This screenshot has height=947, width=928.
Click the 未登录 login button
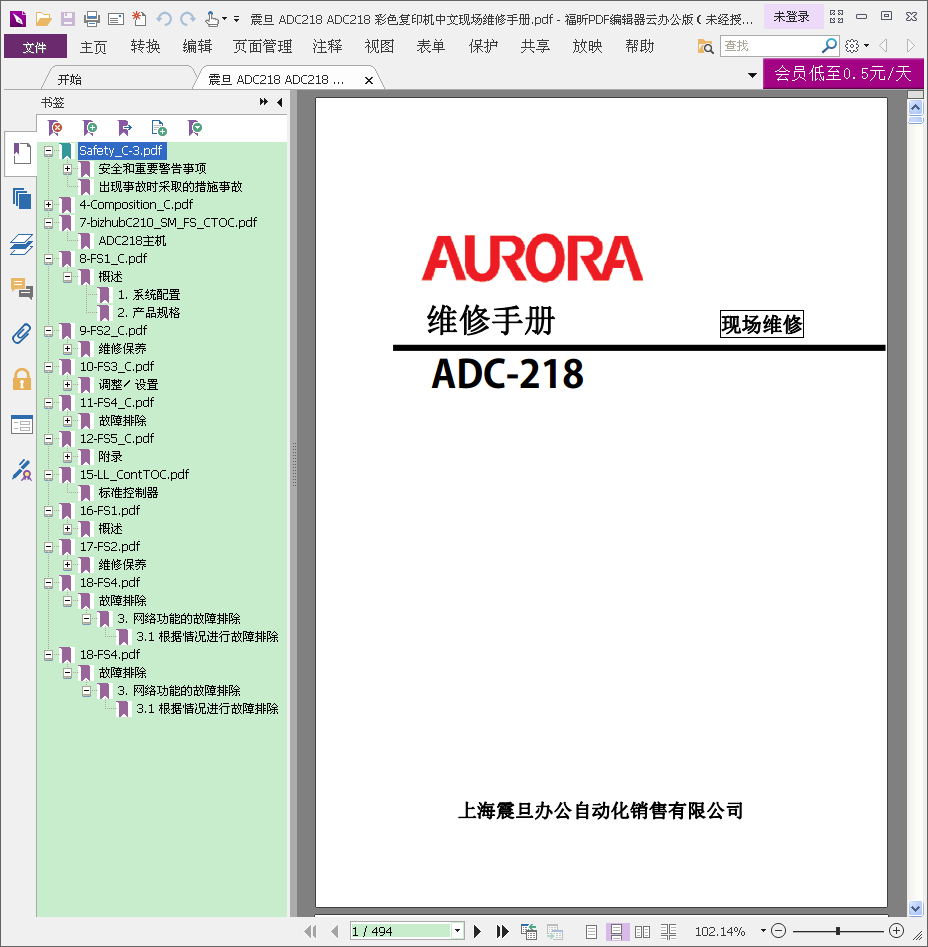(x=792, y=17)
